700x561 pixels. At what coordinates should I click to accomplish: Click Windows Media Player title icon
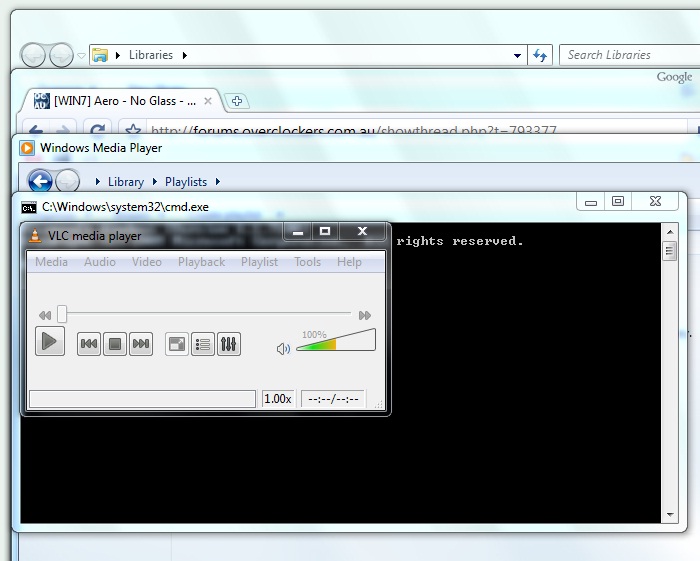27,148
